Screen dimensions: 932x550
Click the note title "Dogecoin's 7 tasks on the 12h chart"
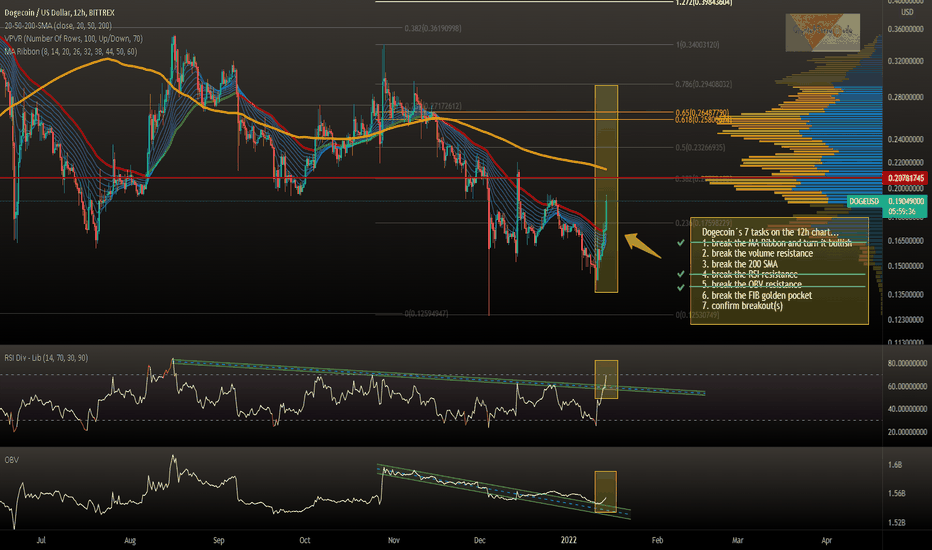(x=770, y=232)
